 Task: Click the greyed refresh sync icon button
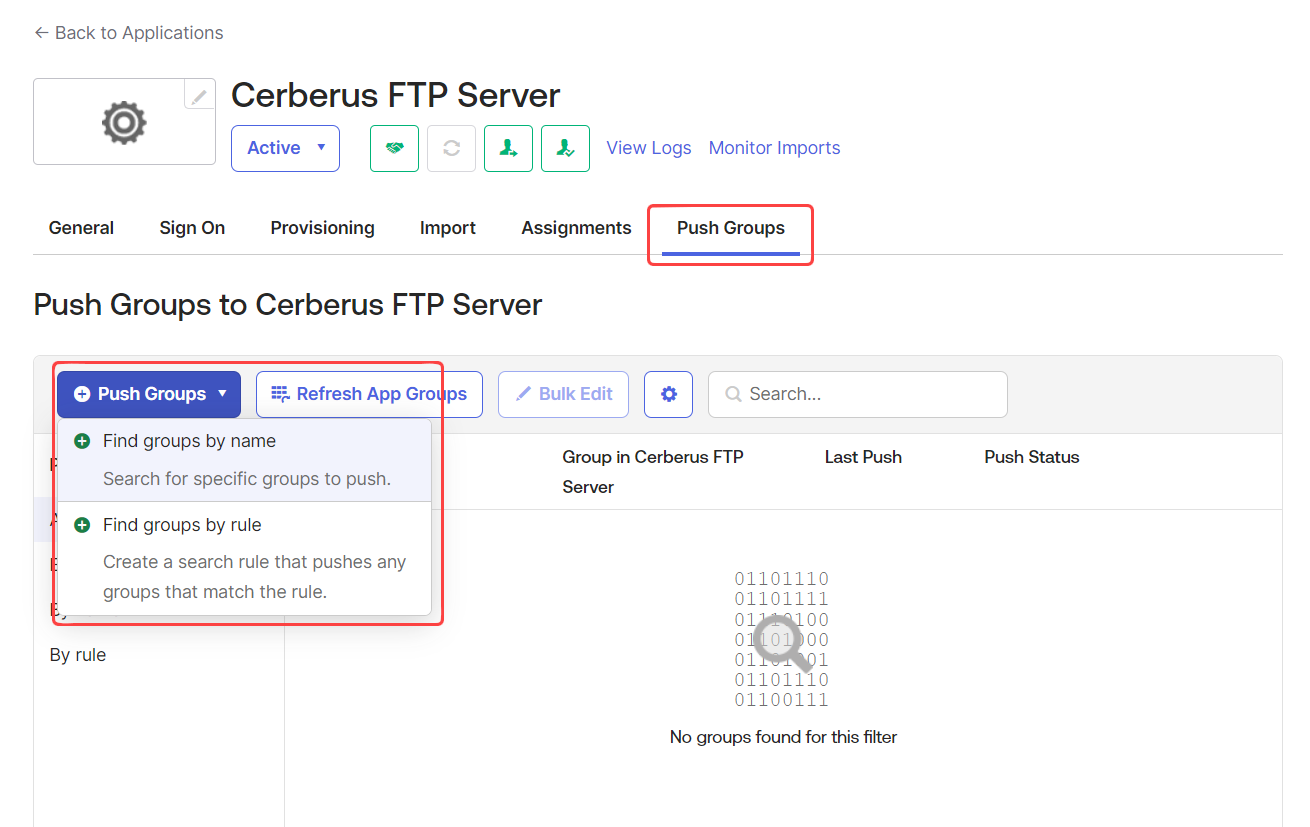tap(451, 148)
